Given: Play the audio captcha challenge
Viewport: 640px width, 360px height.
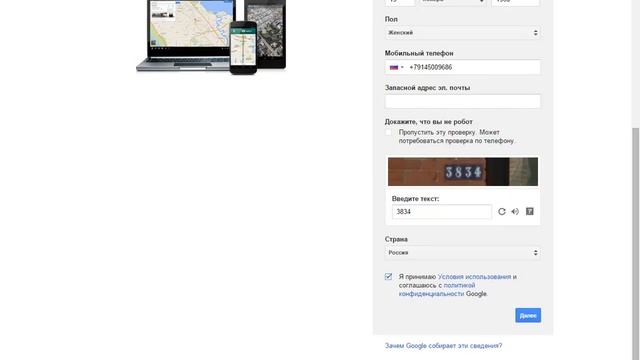Looking at the screenshot, I should (515, 211).
